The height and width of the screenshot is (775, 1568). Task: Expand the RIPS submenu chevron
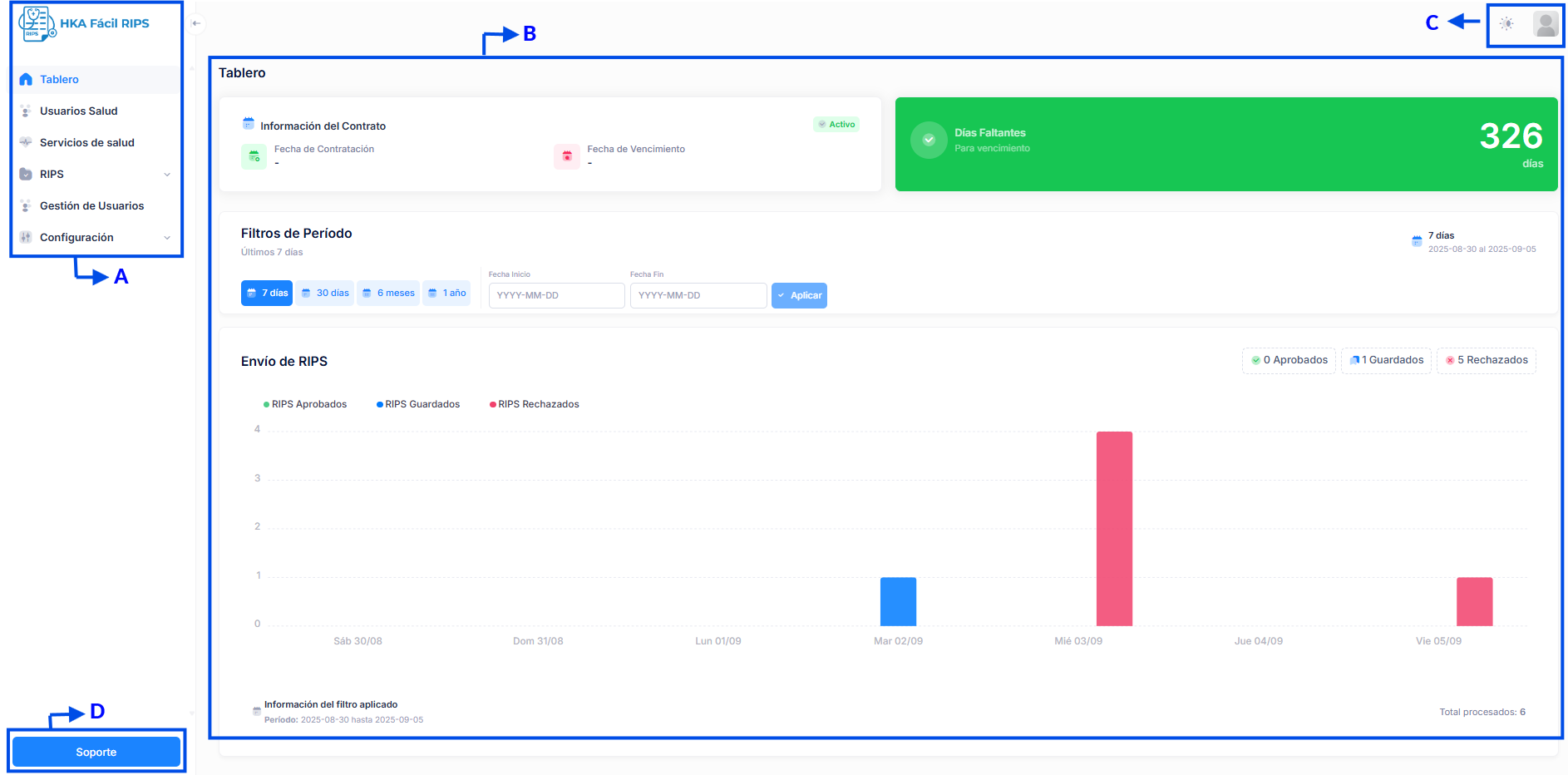point(167,175)
